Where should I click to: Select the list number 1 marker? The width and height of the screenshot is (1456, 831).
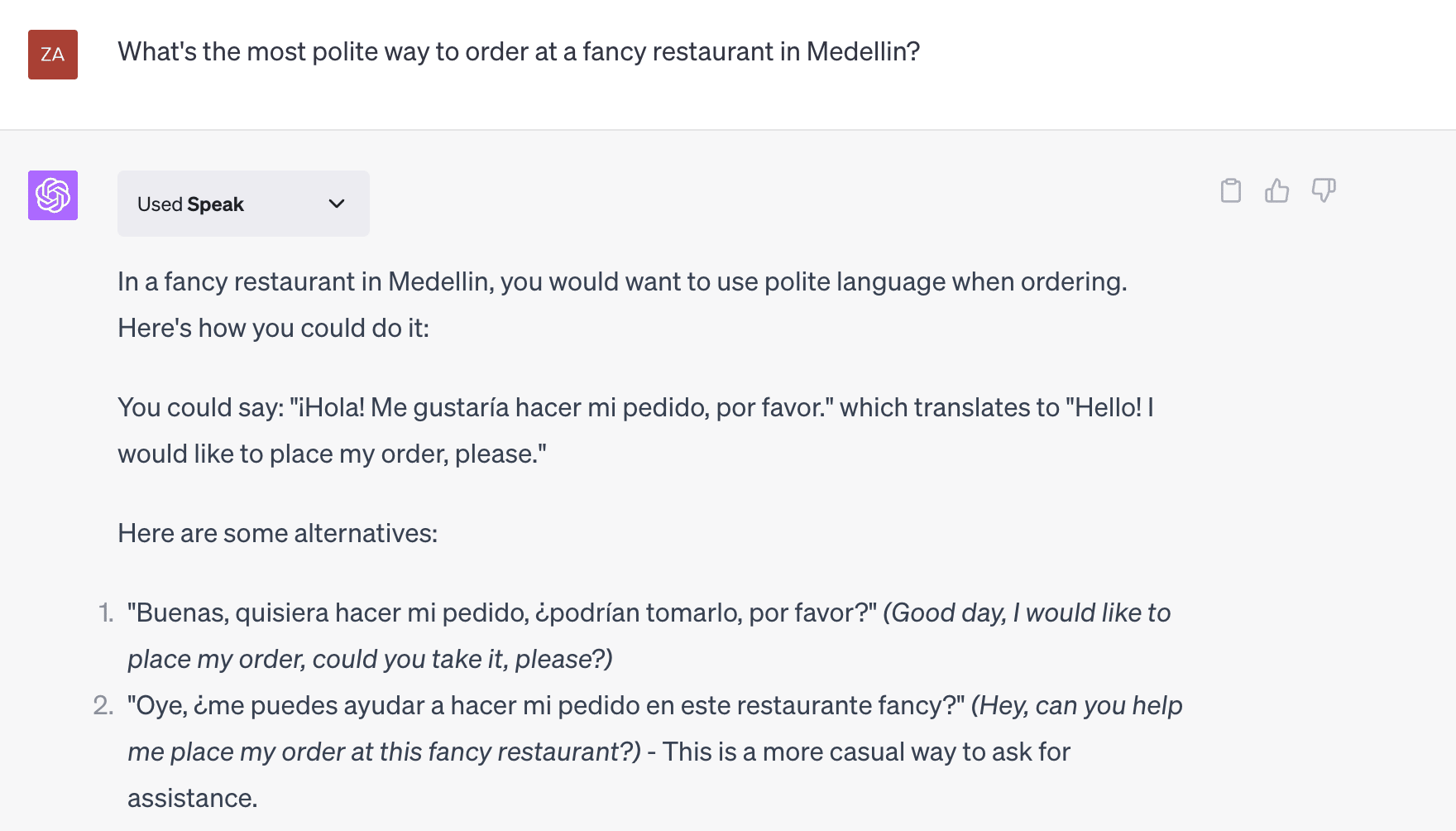(106, 613)
